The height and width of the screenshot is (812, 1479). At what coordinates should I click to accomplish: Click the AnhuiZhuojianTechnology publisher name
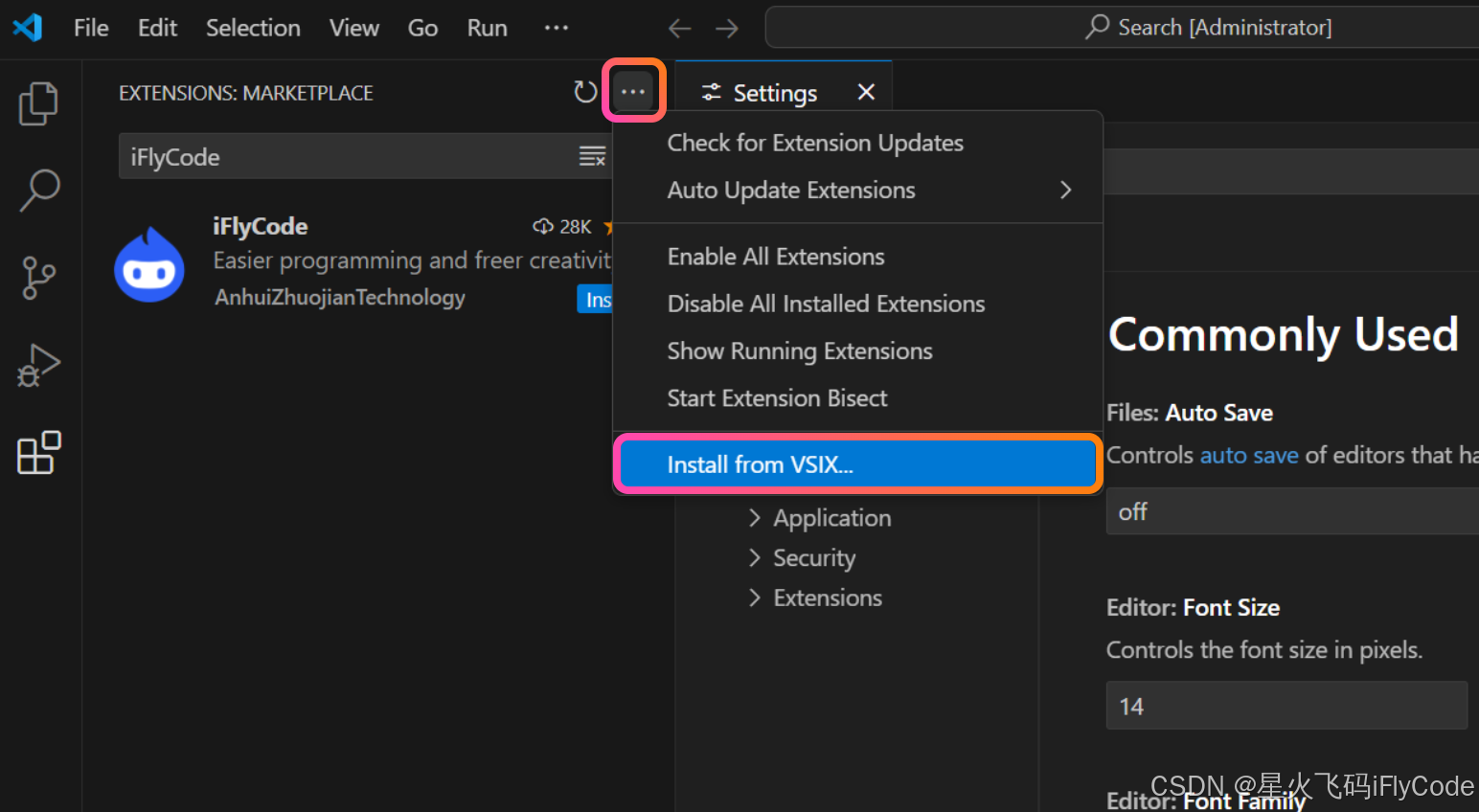pyautogui.click(x=340, y=298)
